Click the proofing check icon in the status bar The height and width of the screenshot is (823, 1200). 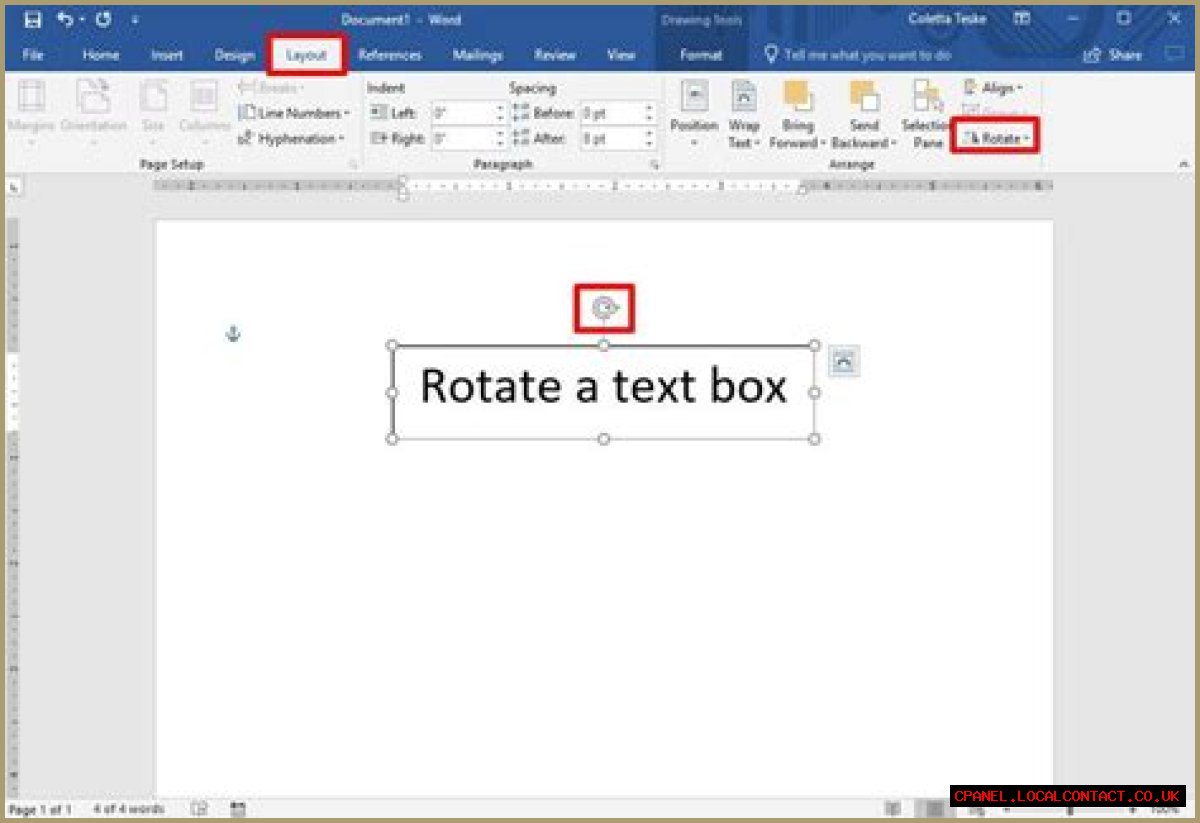[200, 808]
